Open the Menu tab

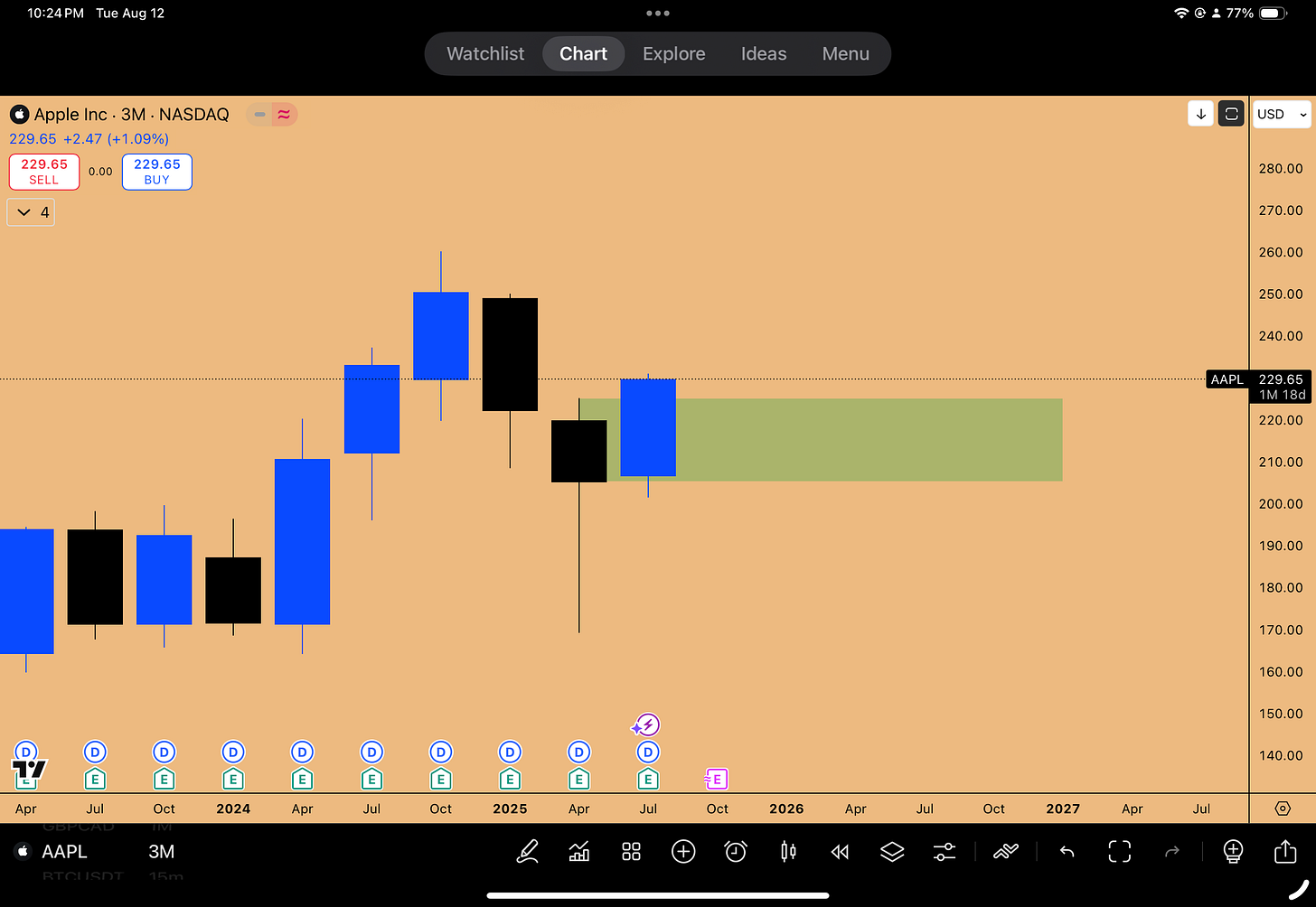846,53
